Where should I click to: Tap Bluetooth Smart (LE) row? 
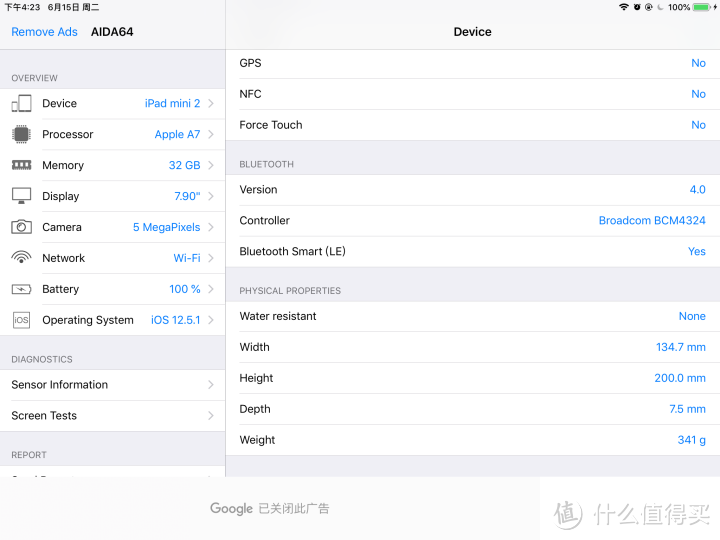[472, 251]
